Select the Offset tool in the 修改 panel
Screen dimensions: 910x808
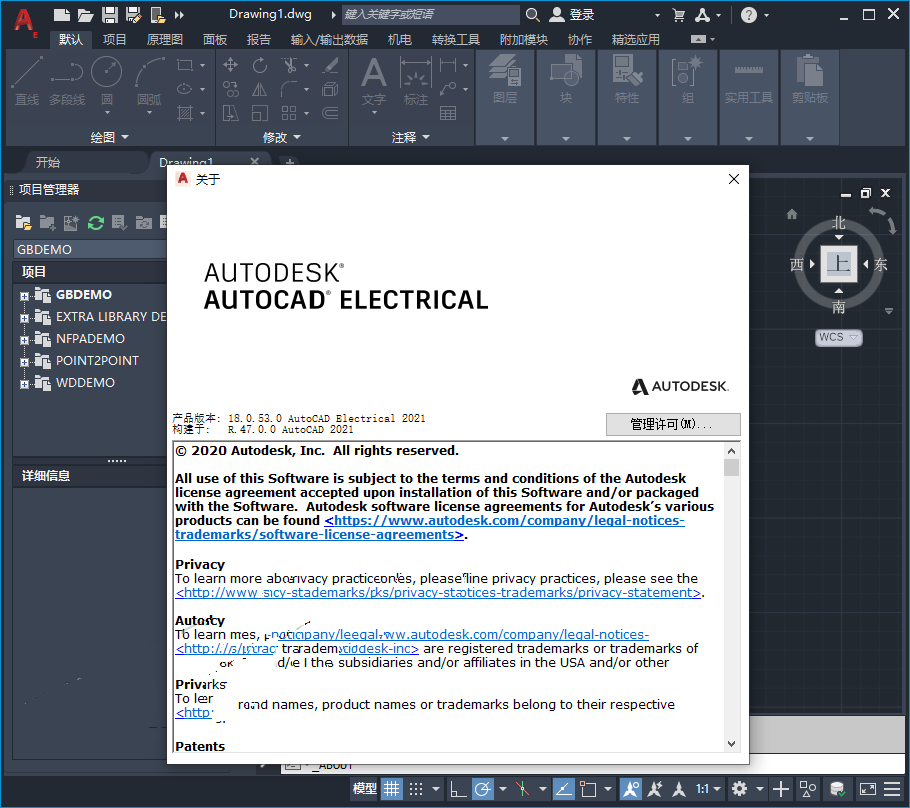coord(330,113)
